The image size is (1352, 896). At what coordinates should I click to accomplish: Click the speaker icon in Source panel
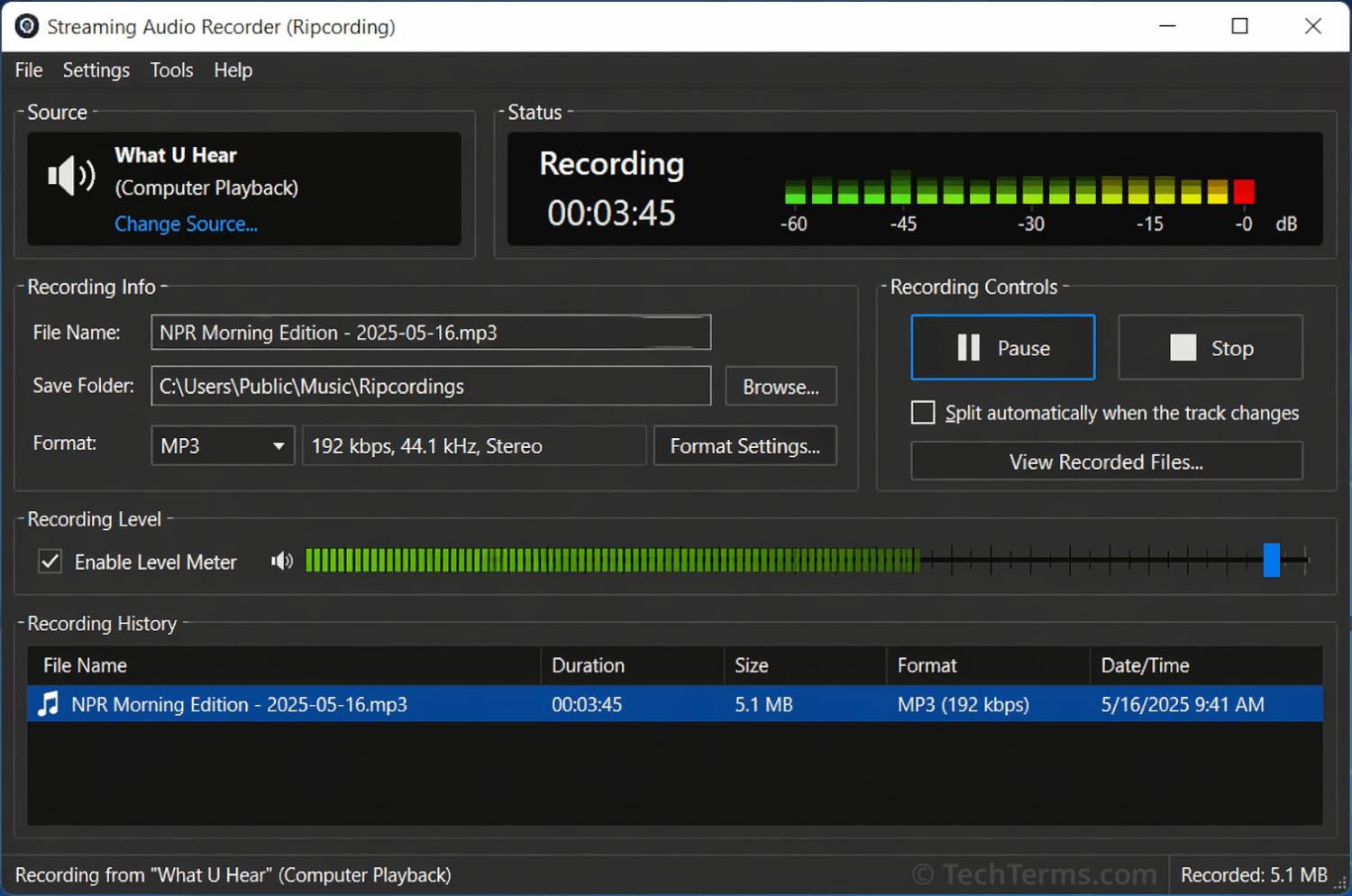pos(71,176)
